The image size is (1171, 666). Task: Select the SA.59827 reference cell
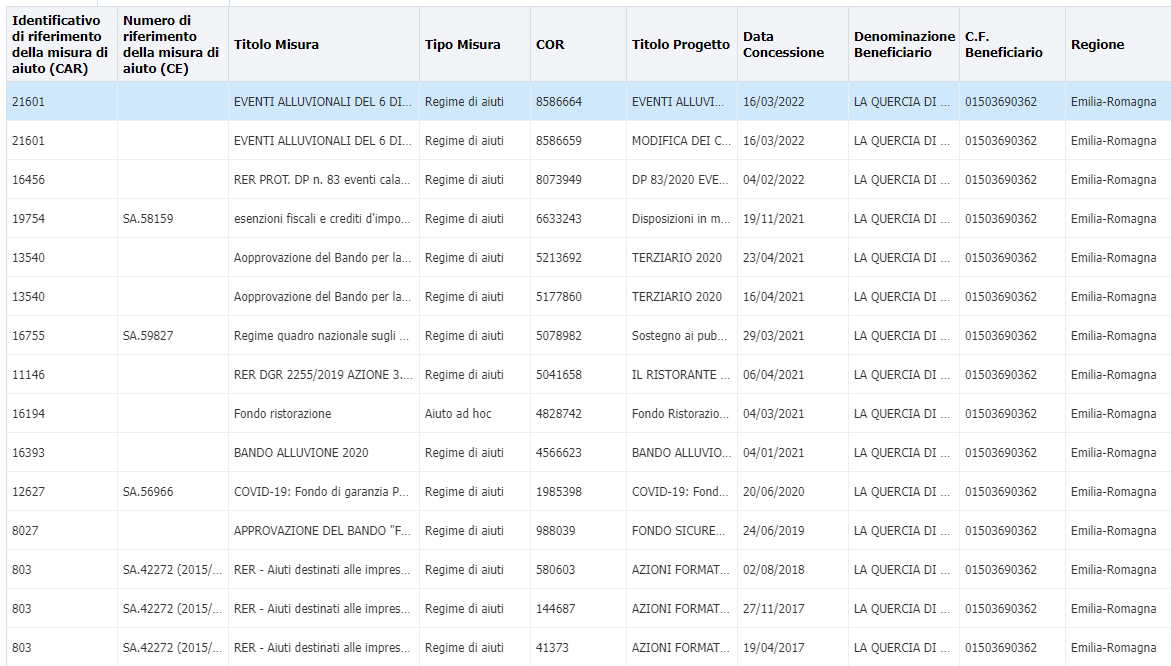click(148, 336)
